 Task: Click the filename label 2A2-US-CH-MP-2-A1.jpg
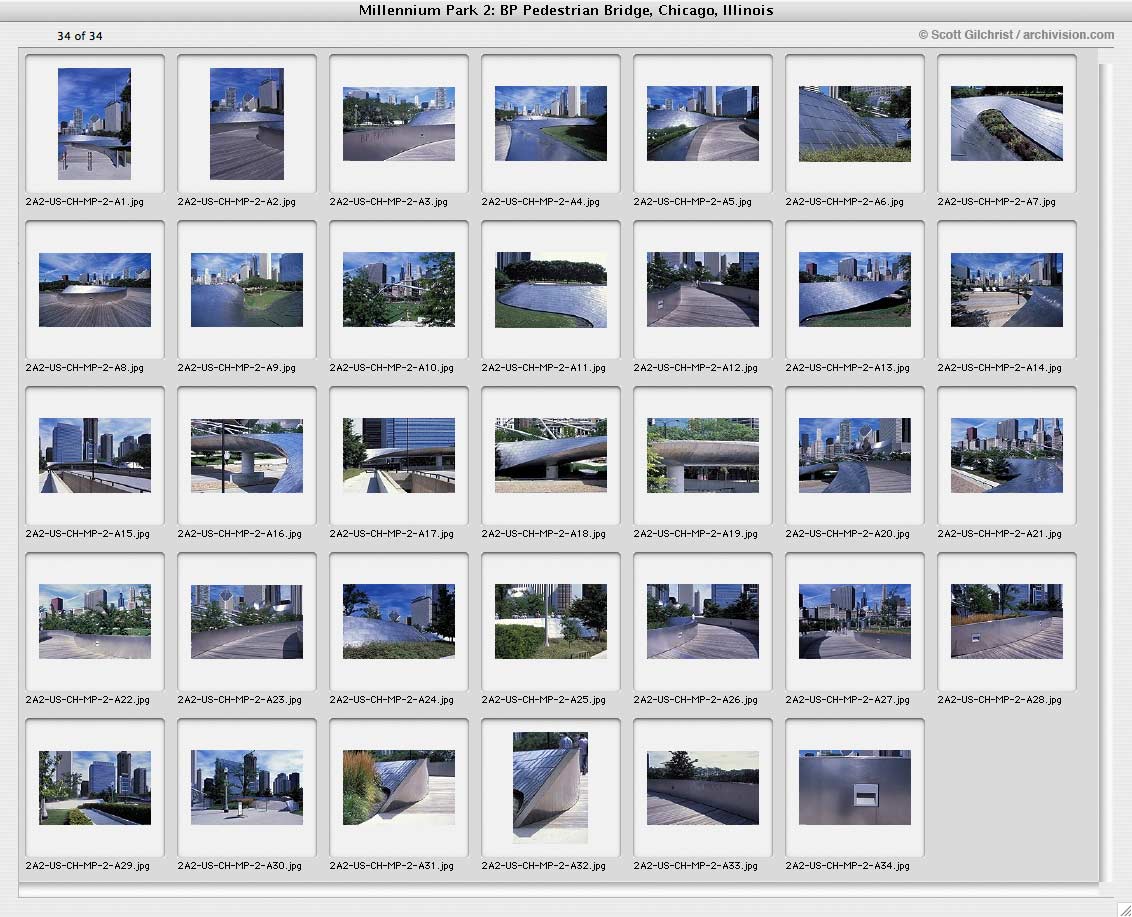click(x=84, y=202)
